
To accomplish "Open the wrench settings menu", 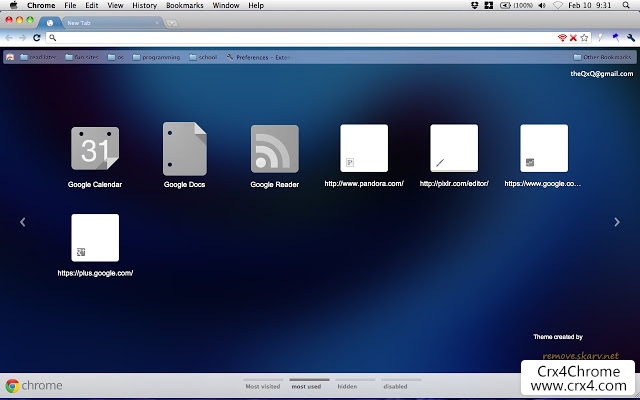I will [631, 38].
